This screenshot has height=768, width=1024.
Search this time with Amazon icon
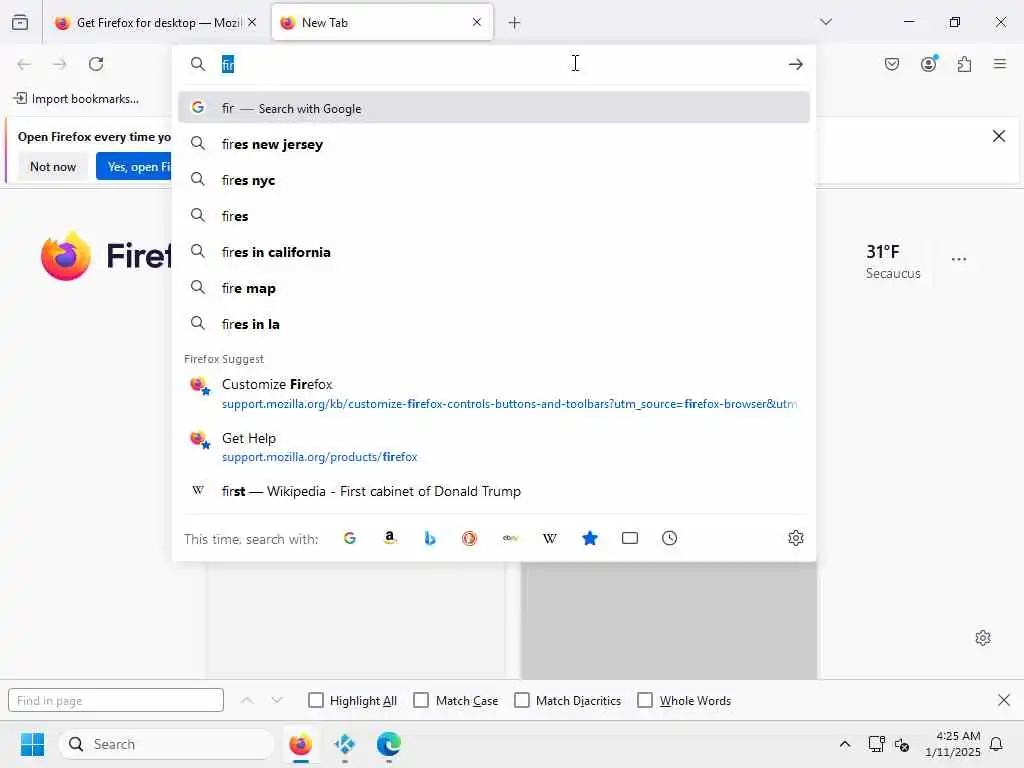(x=390, y=538)
